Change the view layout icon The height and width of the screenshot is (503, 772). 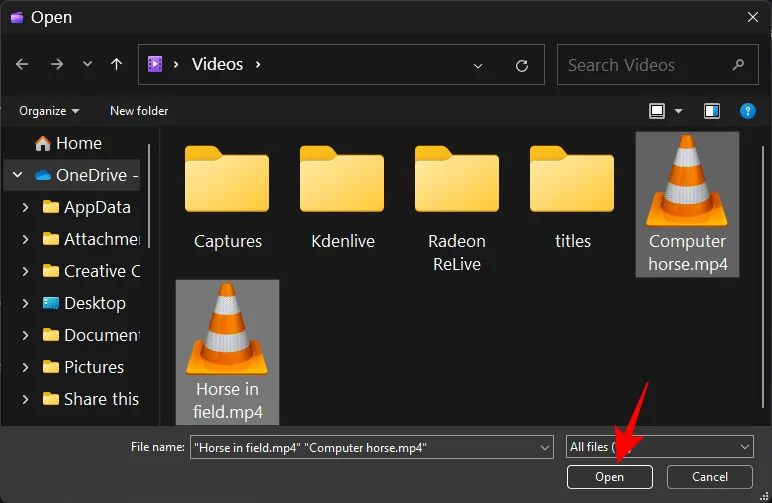[657, 111]
